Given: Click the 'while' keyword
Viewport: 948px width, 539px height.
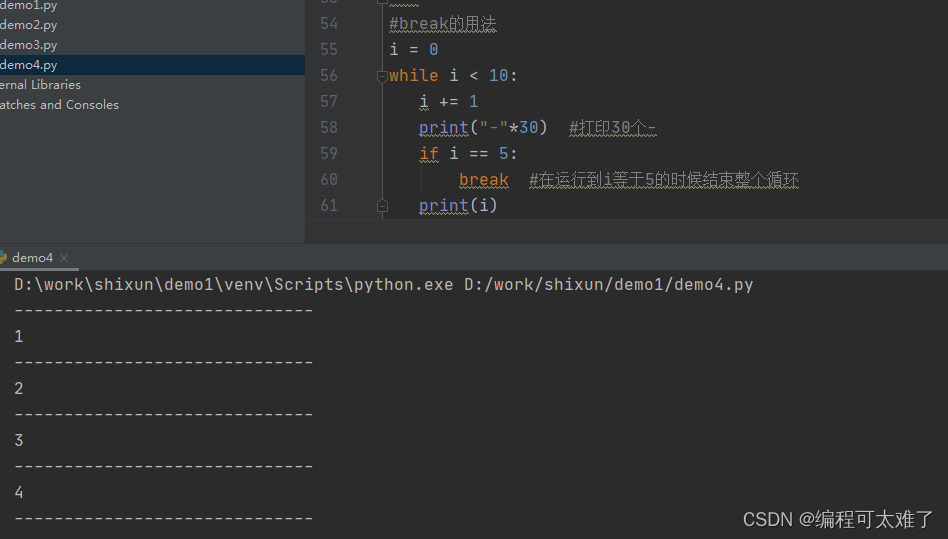Looking at the screenshot, I should pyautogui.click(x=414, y=76).
